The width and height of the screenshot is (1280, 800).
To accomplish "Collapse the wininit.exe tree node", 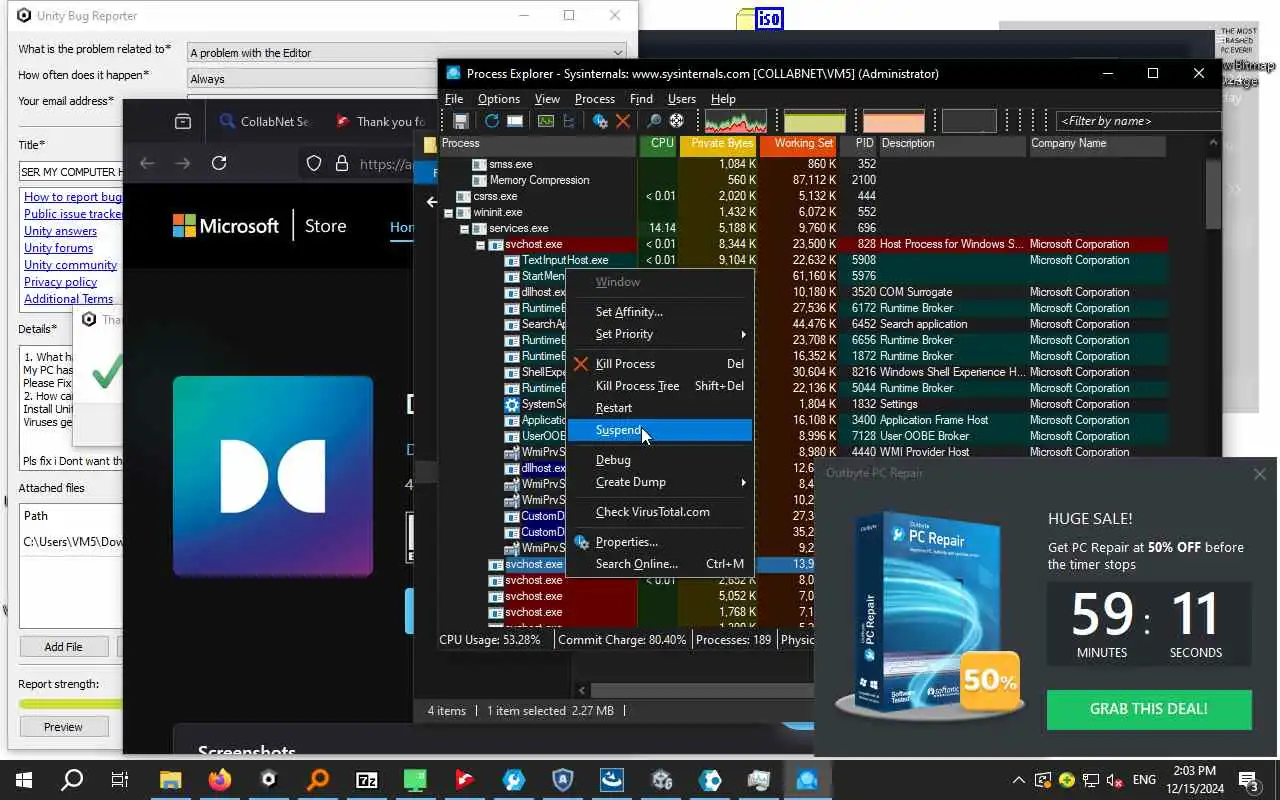I will [x=449, y=212].
